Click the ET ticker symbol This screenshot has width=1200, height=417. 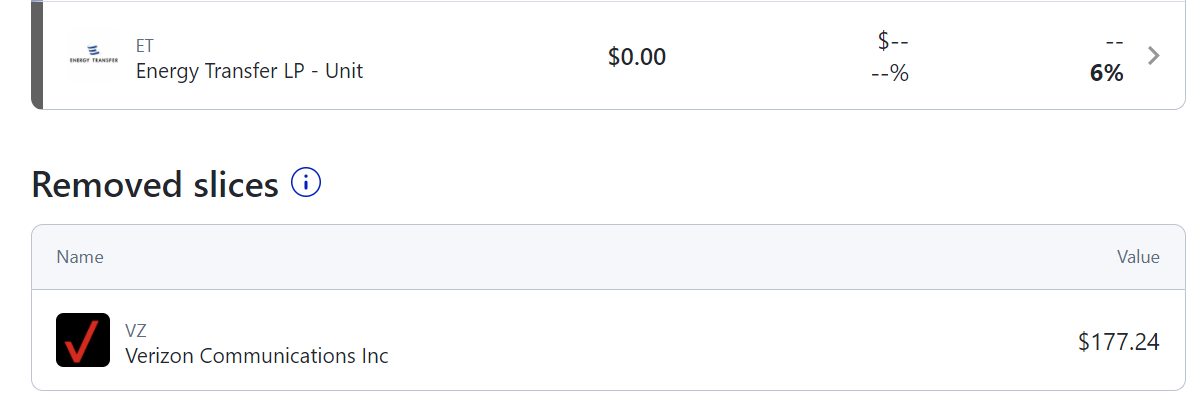coord(145,46)
